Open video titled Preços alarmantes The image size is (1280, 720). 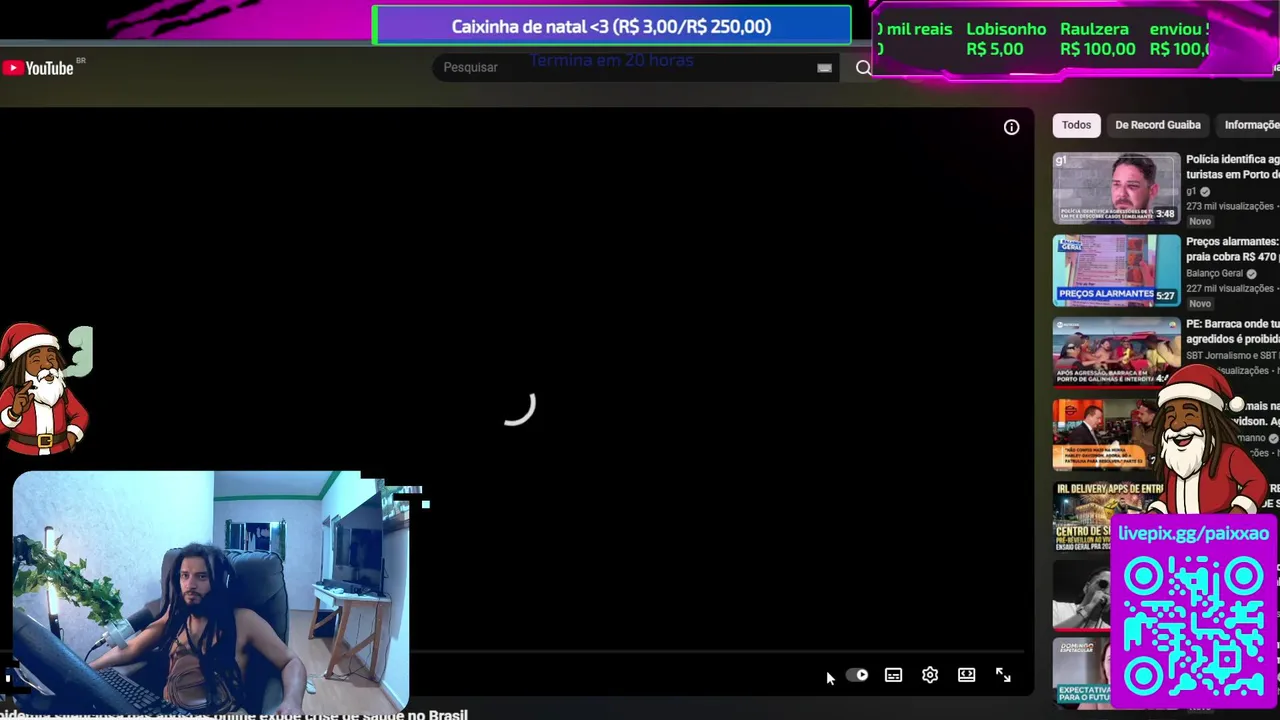click(1232, 249)
